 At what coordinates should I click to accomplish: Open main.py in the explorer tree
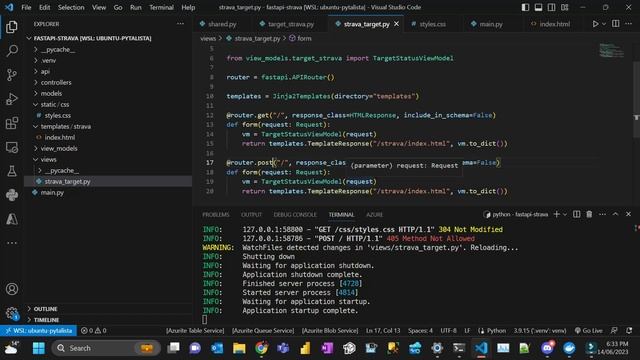52,193
